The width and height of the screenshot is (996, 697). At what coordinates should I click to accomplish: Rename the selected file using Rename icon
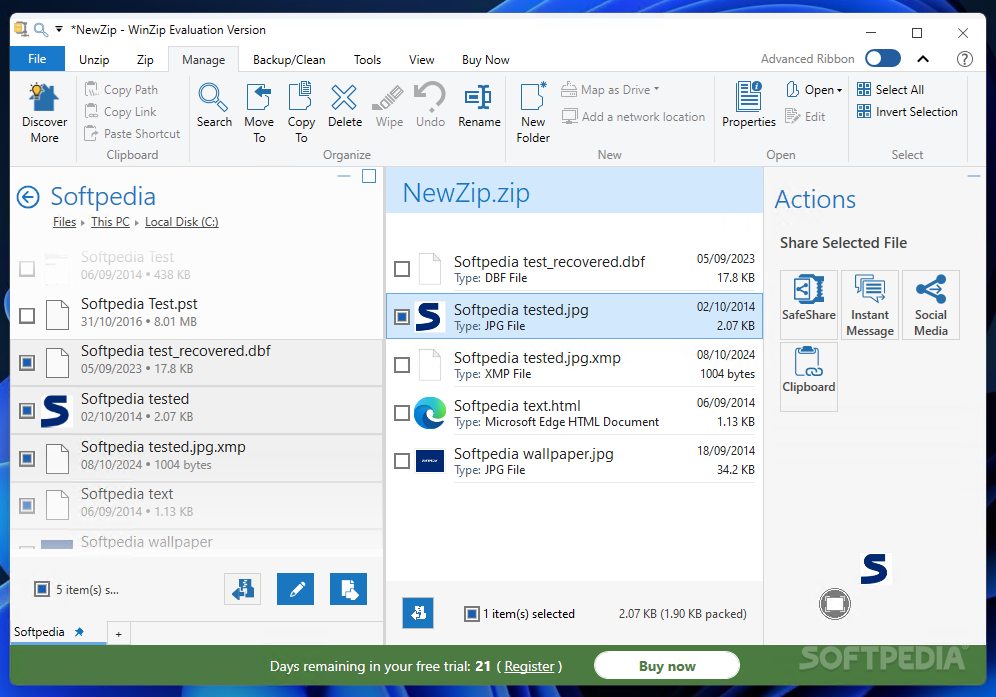[x=479, y=105]
